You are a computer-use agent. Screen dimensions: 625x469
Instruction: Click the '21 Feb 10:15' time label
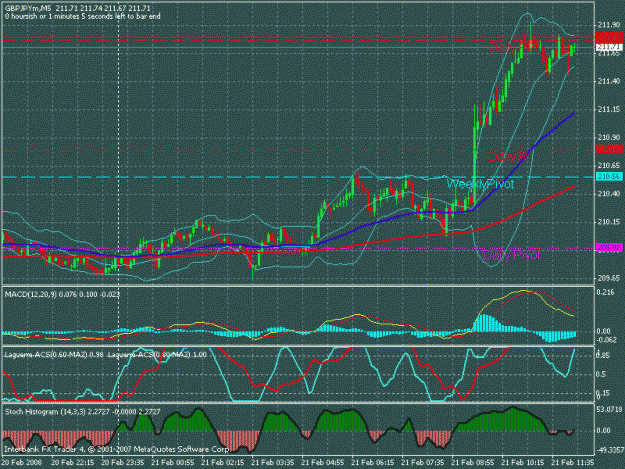click(x=523, y=463)
